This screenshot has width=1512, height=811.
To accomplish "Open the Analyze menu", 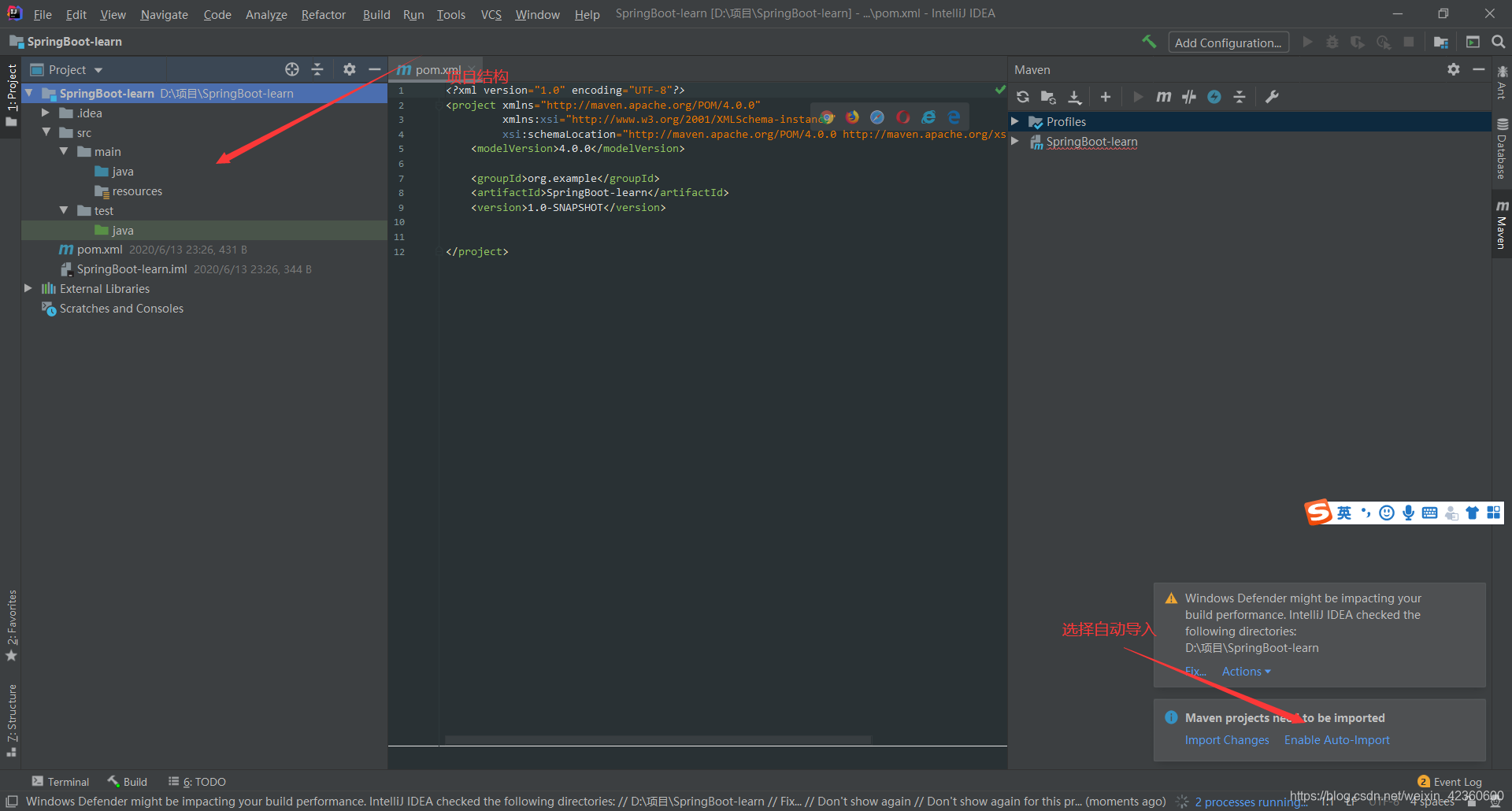I will click(x=266, y=14).
